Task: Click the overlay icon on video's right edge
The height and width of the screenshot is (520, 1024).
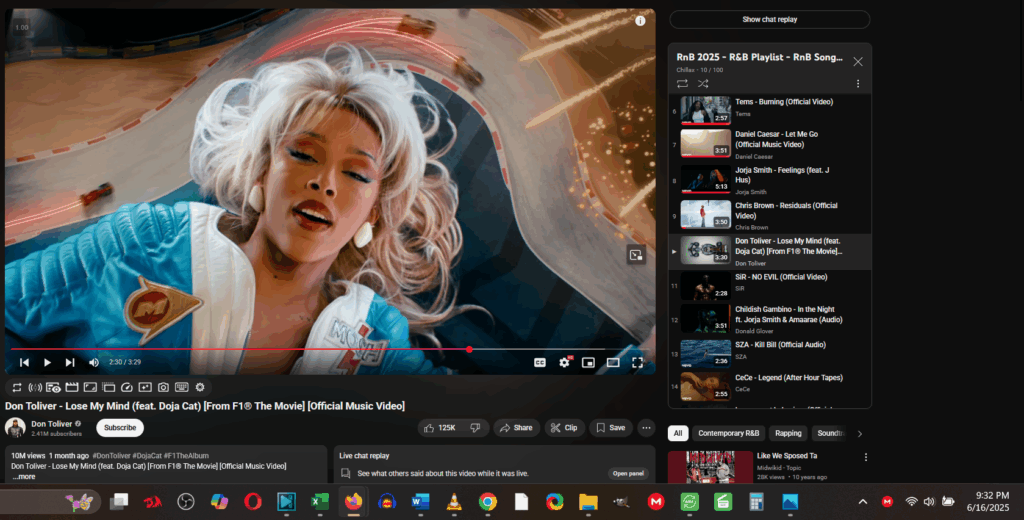Action: [635, 255]
